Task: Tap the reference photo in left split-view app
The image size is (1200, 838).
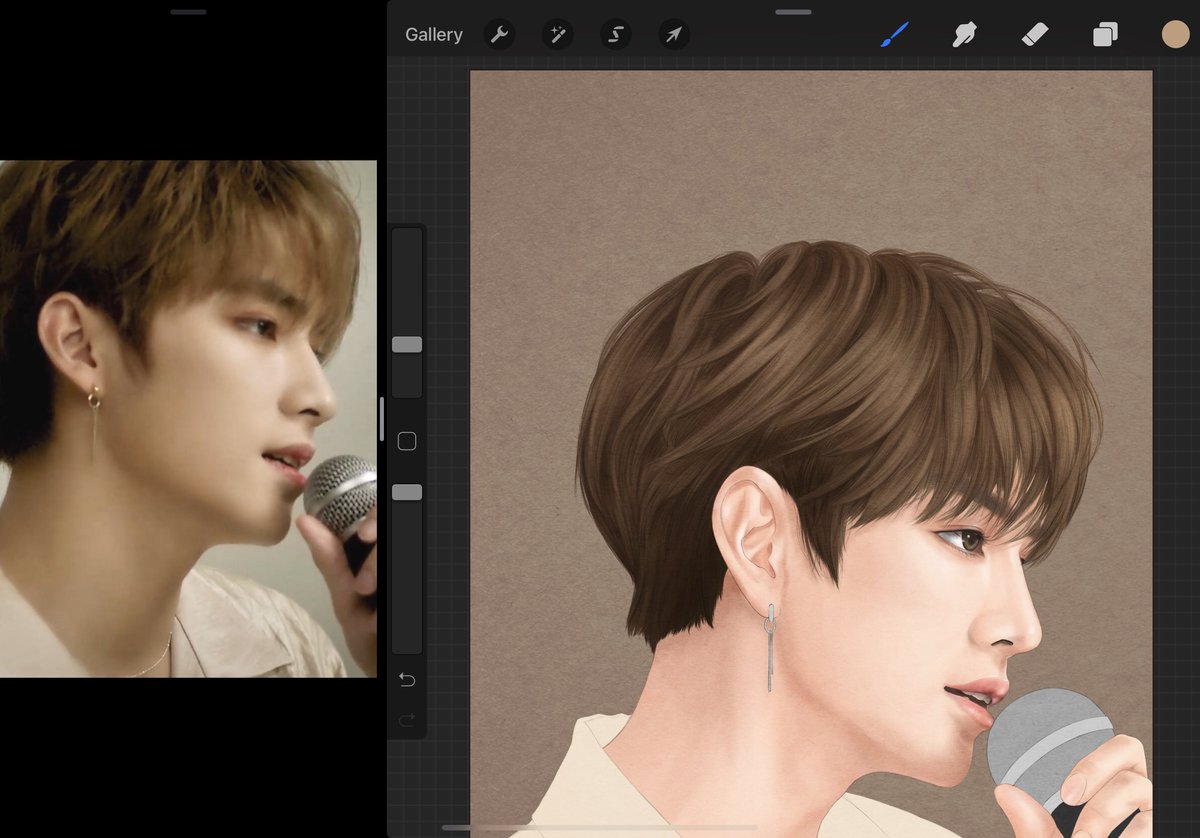Action: pyautogui.click(x=188, y=419)
